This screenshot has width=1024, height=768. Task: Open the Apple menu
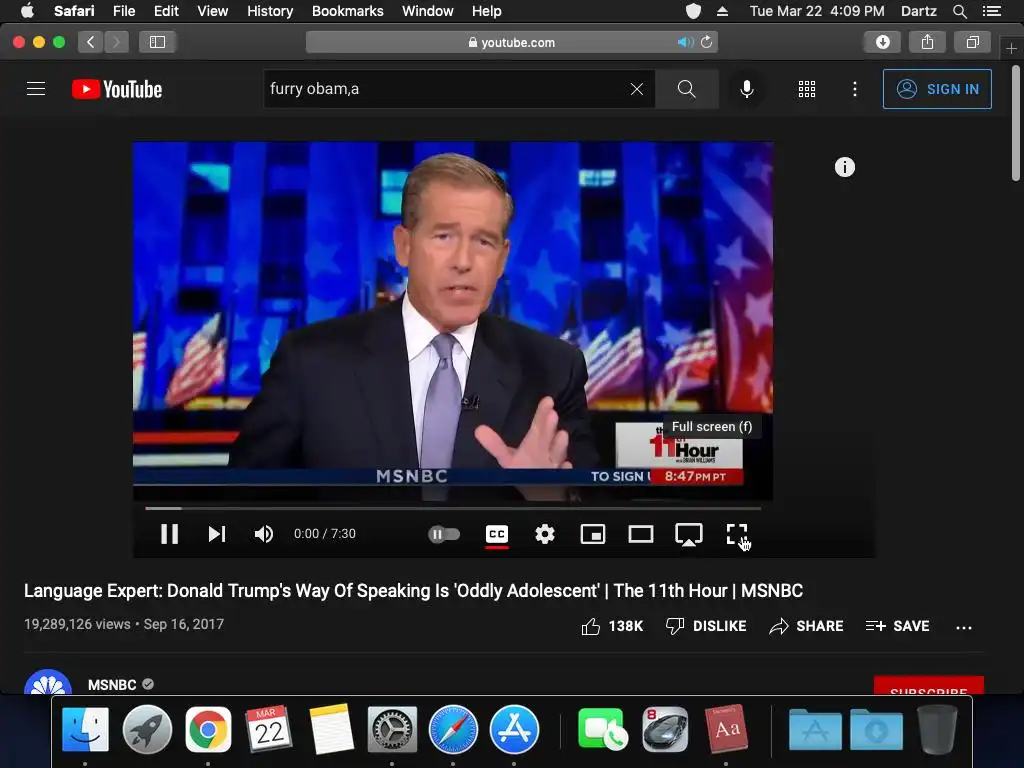click(27, 11)
